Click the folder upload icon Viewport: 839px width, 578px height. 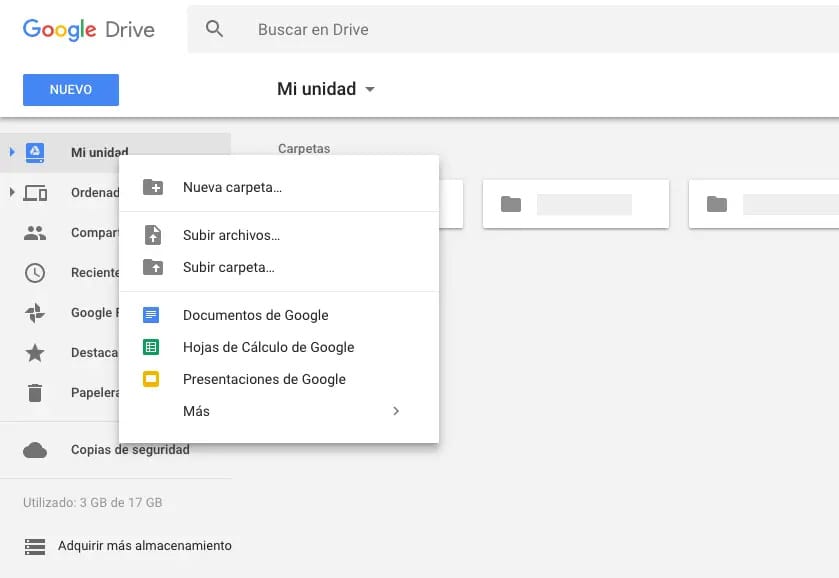153,266
